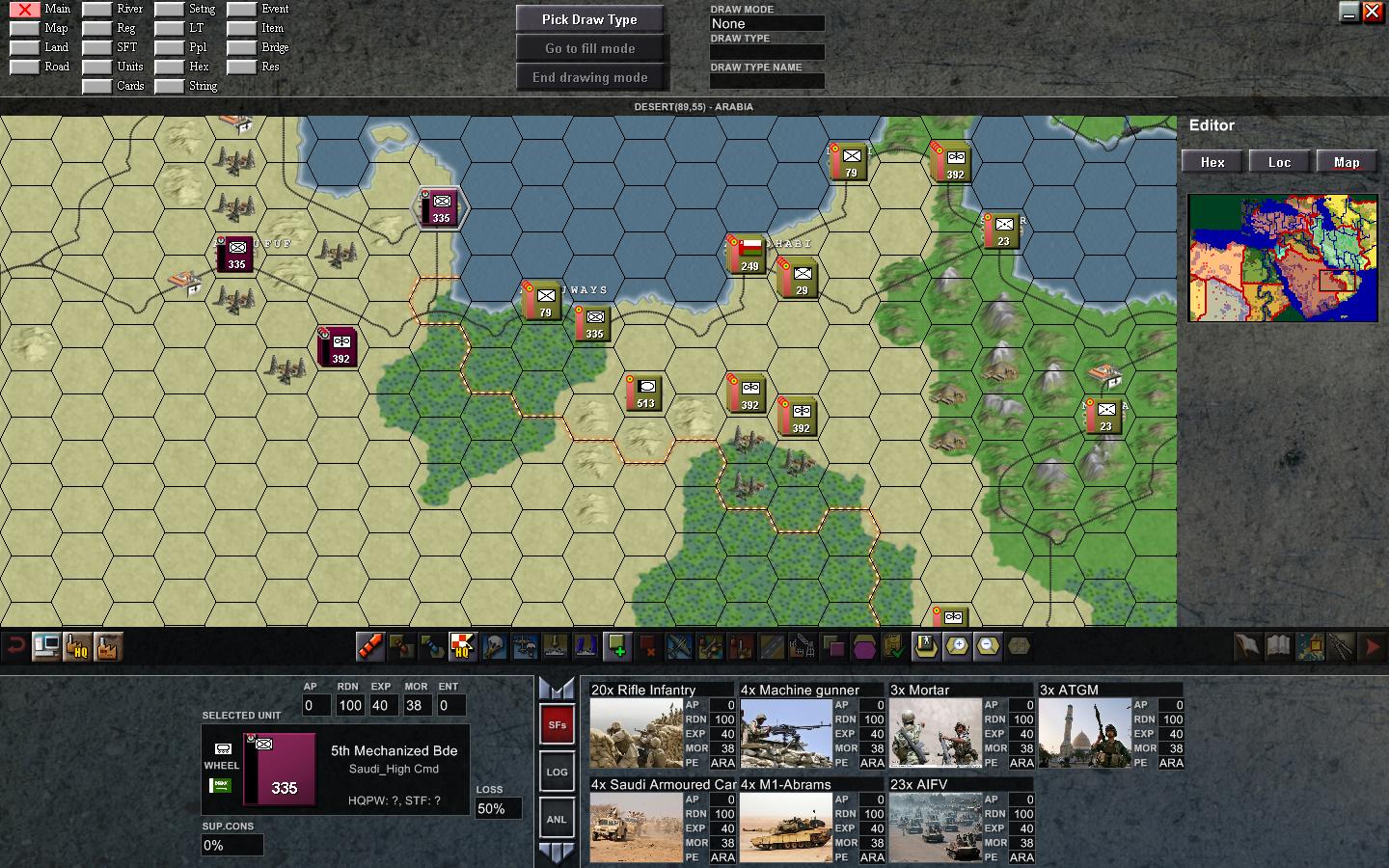Click the purple square unit icon
The image size is (1389, 868).
833,646
